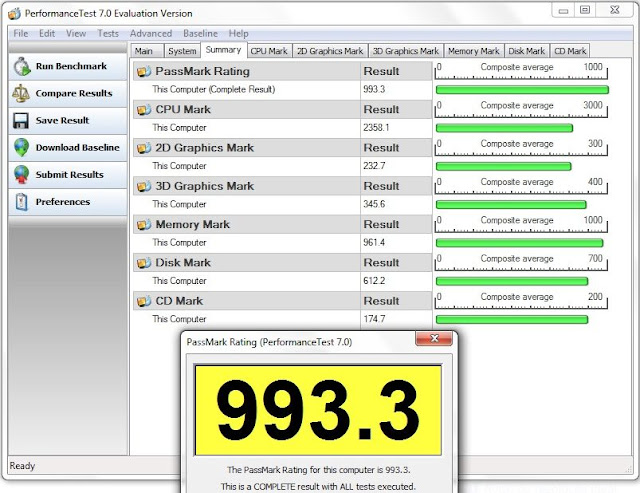Open the Baseline menu
Screen dimensions: 640x493
click(x=200, y=33)
